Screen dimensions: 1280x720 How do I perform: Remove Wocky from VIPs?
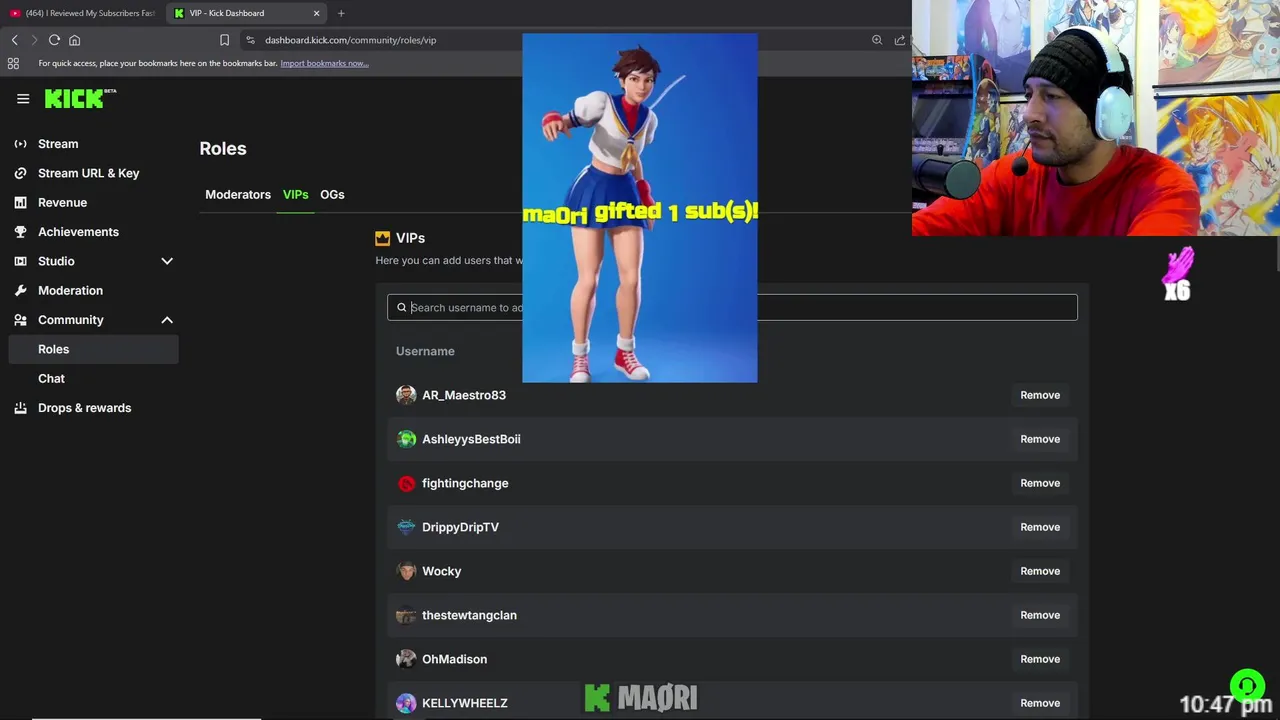(x=1040, y=571)
